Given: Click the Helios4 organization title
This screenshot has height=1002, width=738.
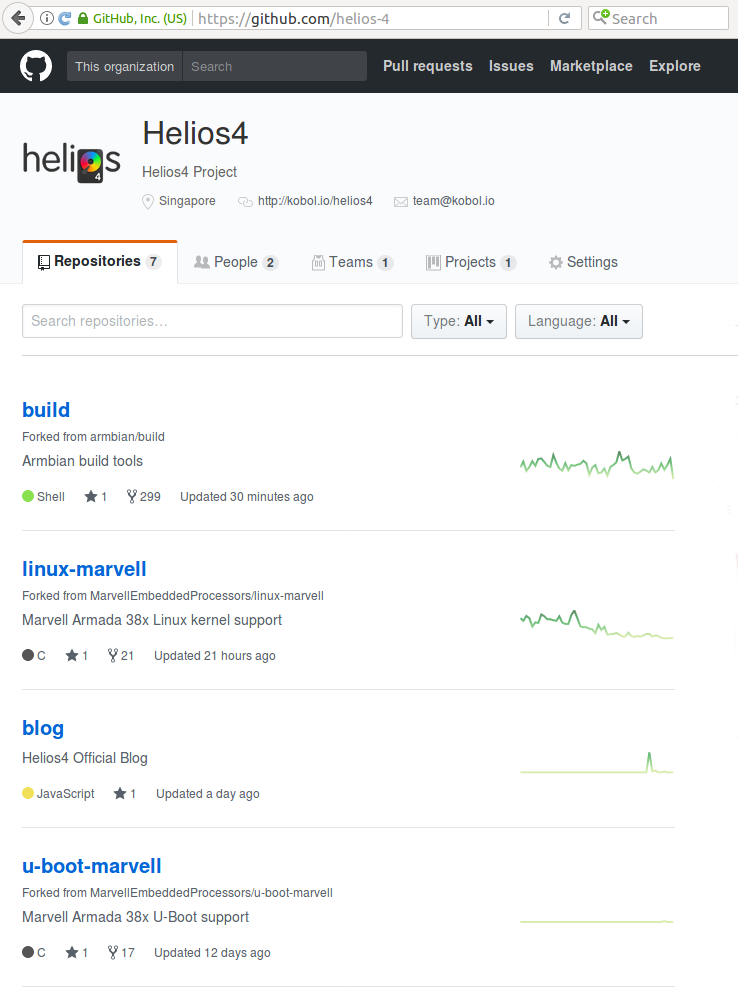Looking at the screenshot, I should [195, 134].
